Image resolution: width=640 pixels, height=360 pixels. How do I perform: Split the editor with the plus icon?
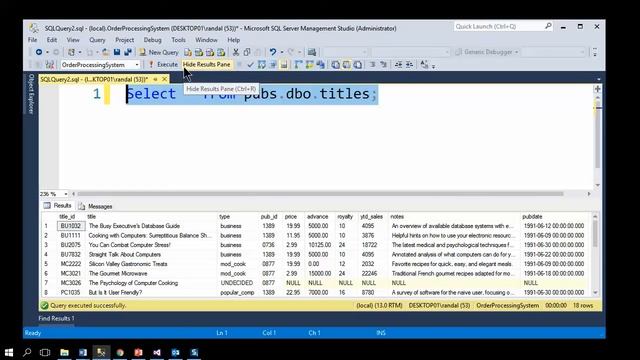coord(598,89)
